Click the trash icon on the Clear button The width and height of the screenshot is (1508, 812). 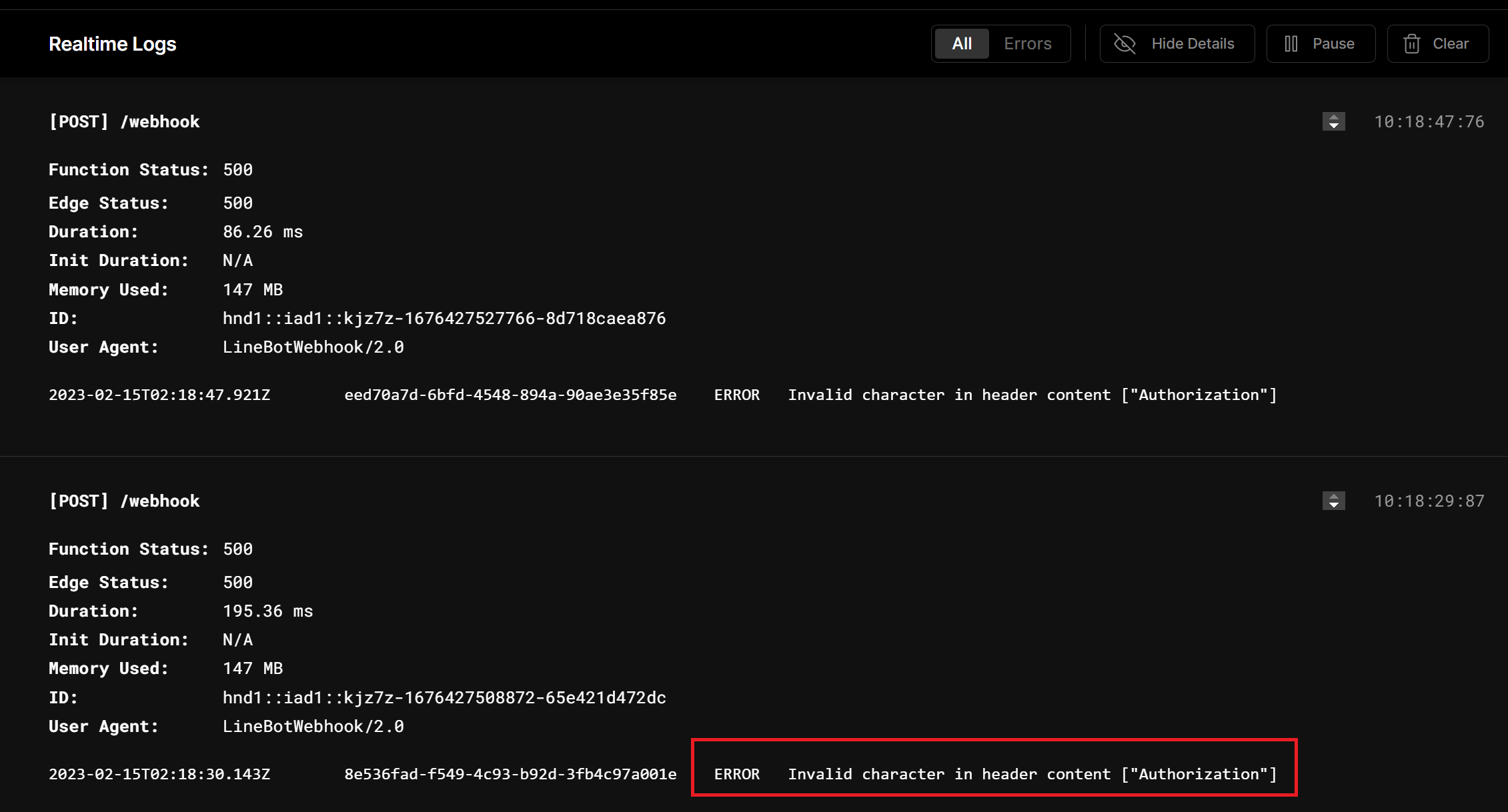(1413, 43)
